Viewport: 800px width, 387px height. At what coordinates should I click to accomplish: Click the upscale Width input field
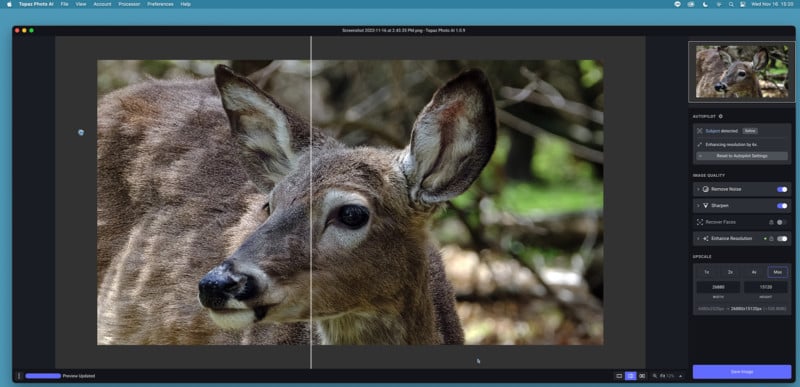click(x=718, y=287)
